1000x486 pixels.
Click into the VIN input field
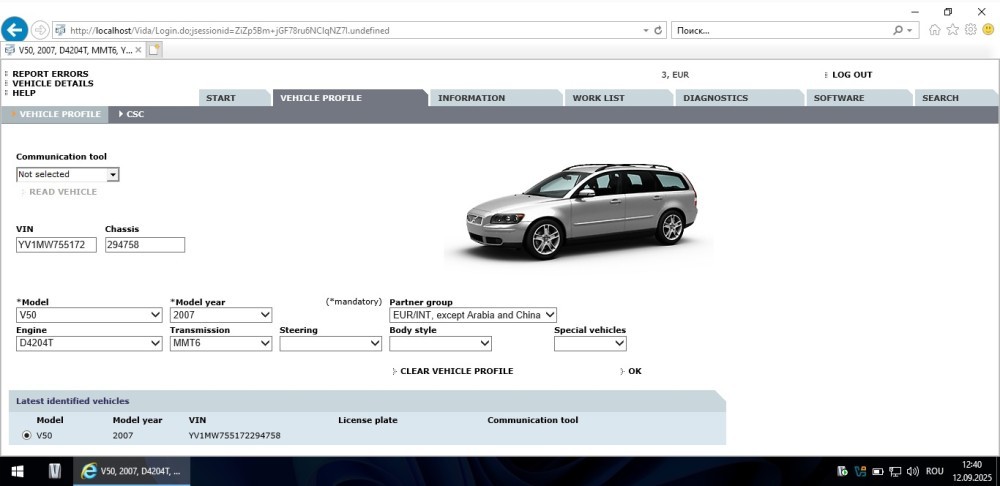coord(56,245)
